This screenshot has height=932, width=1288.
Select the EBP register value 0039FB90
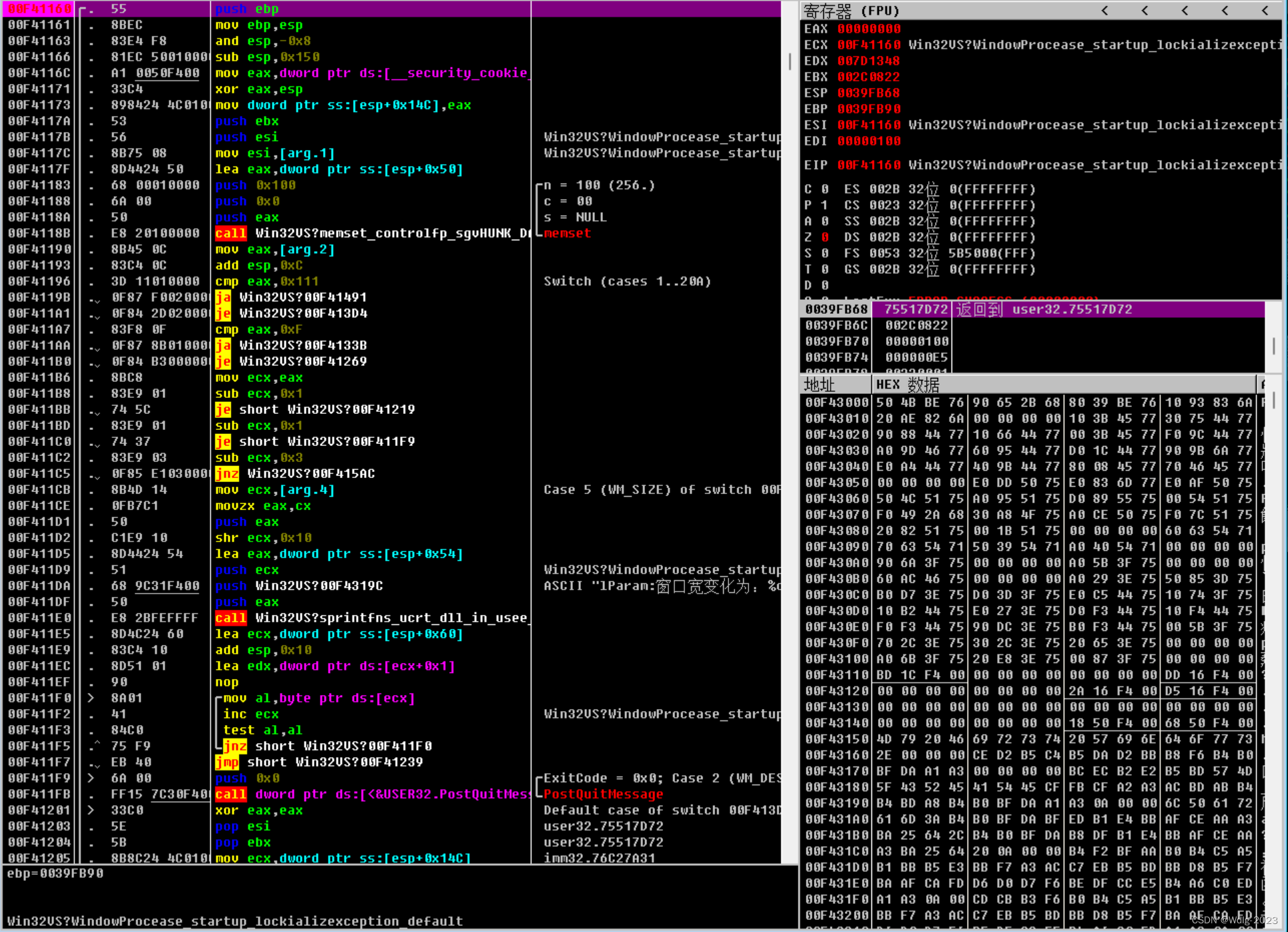[869, 109]
